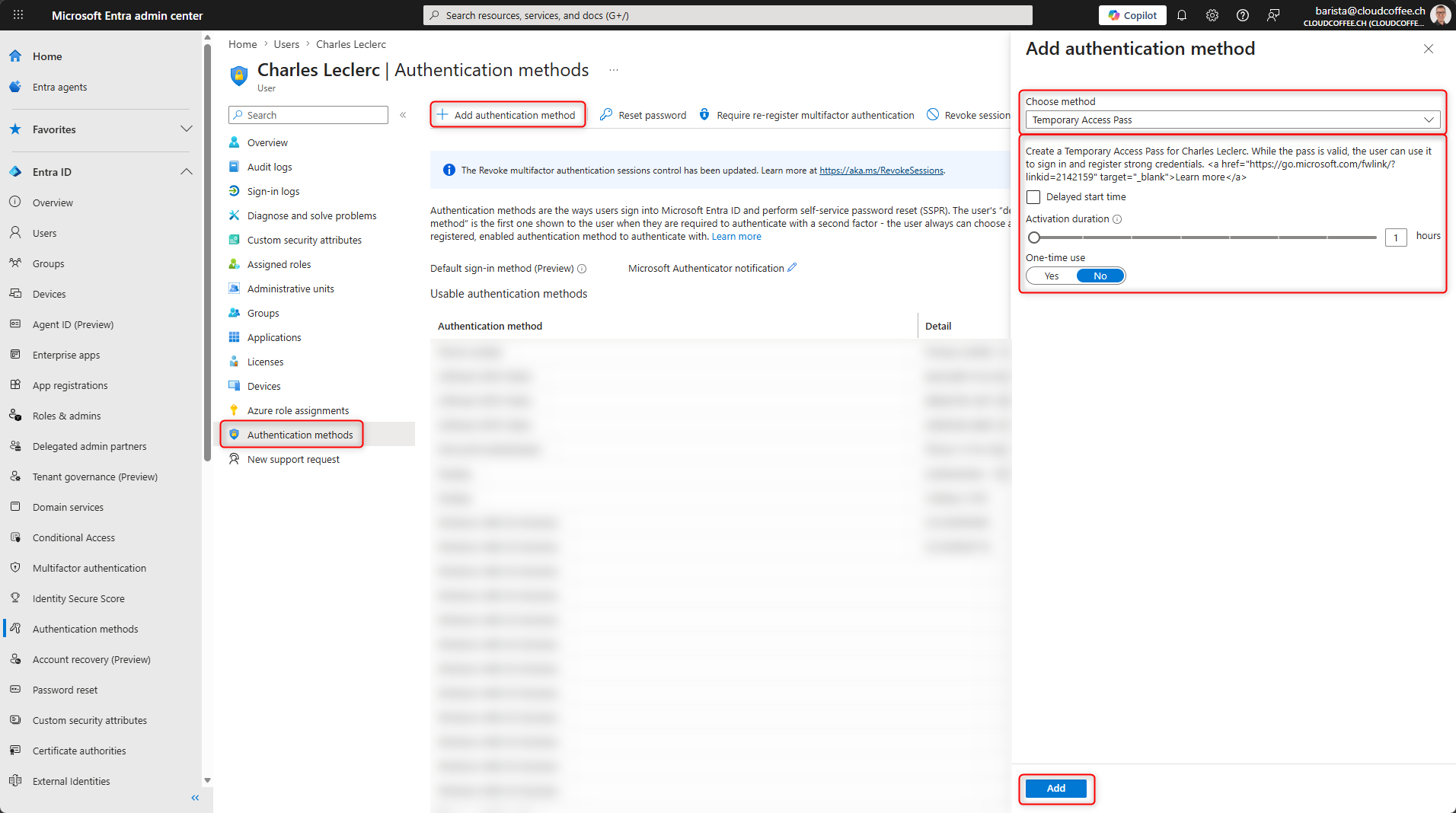Collapse the Entra ID section
1456x813 pixels.
click(186, 172)
